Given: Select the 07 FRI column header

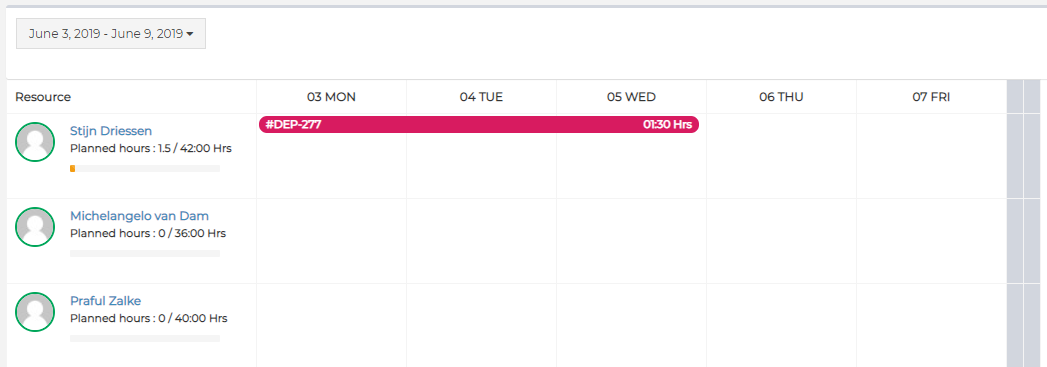Looking at the screenshot, I should 931,97.
